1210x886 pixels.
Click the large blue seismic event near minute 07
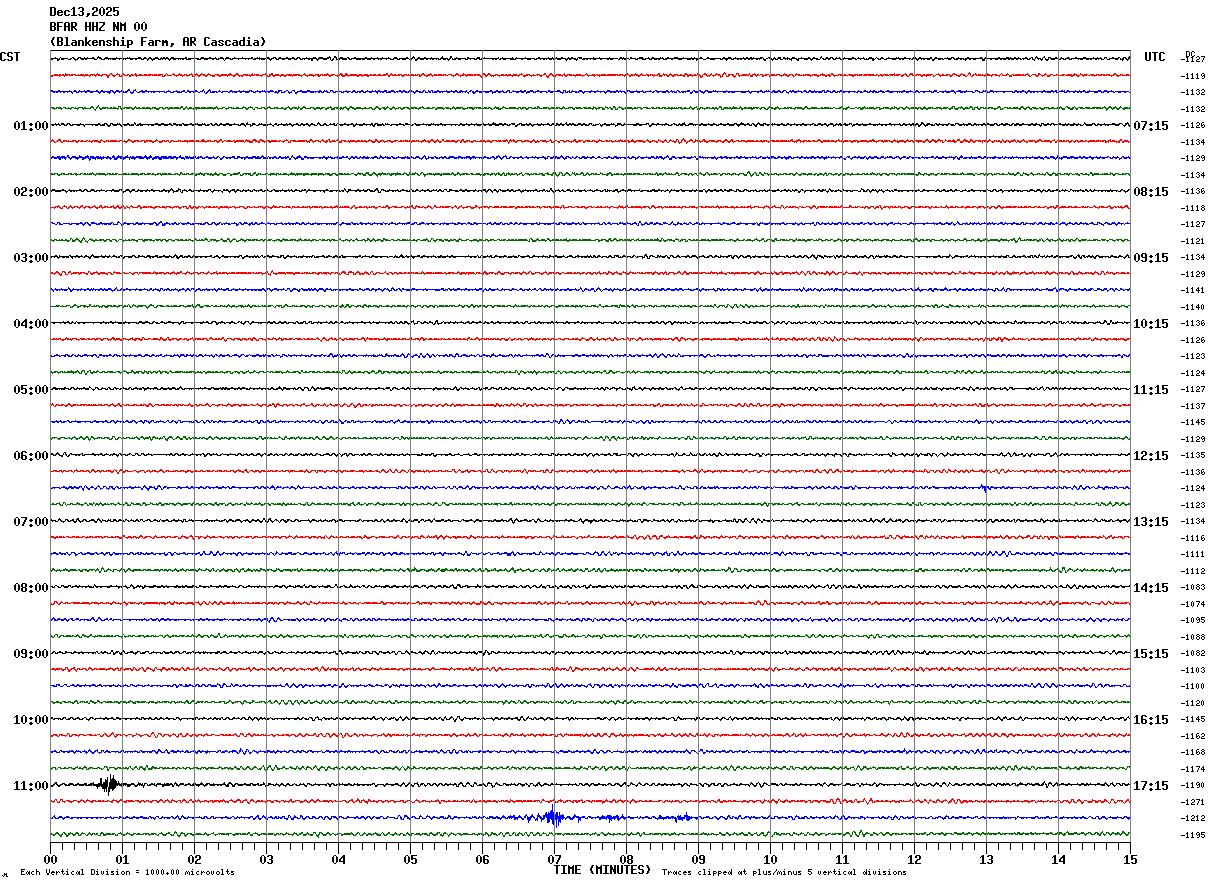tap(552, 816)
